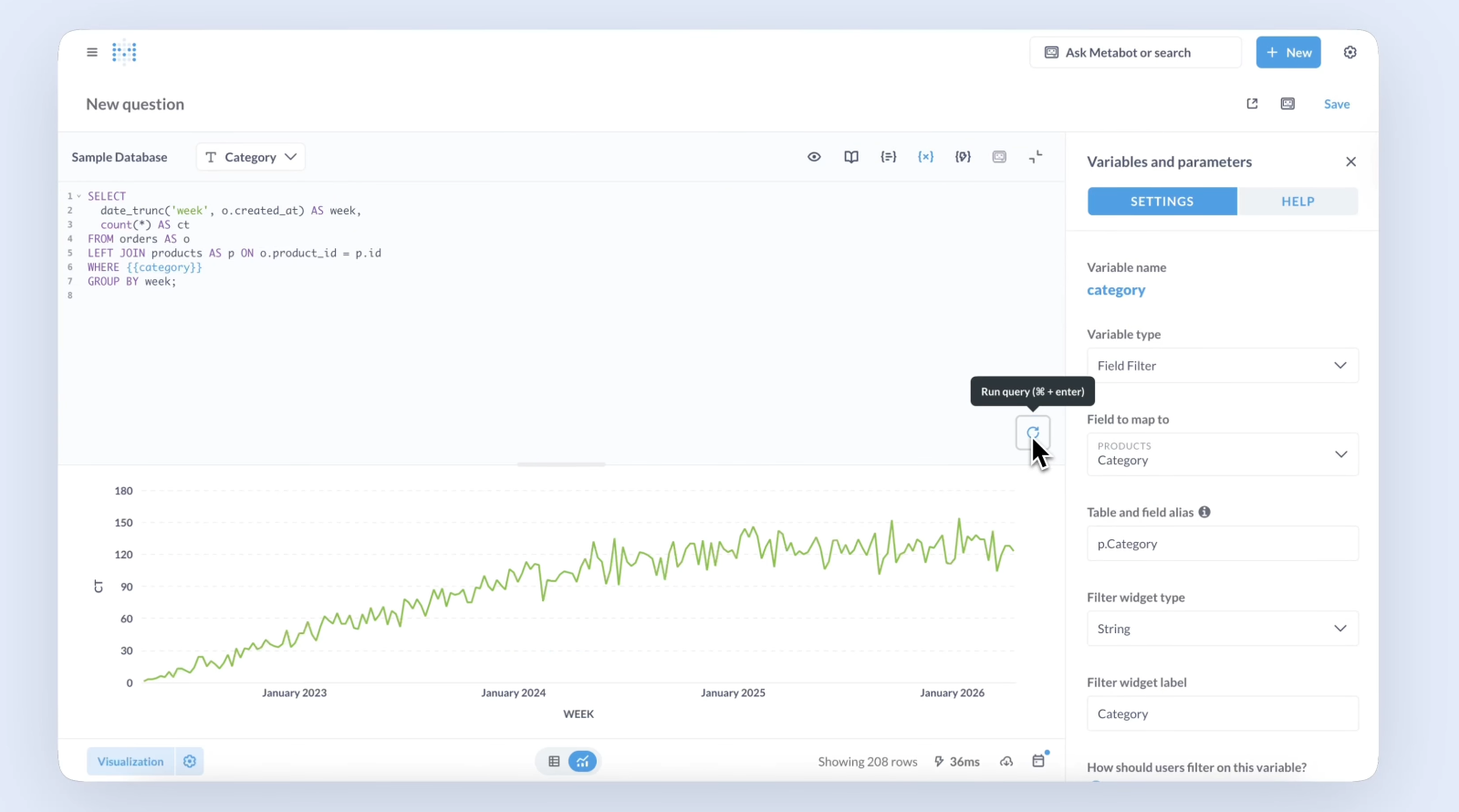Click the Metabot chat icon in editor toolbar

click(x=999, y=157)
